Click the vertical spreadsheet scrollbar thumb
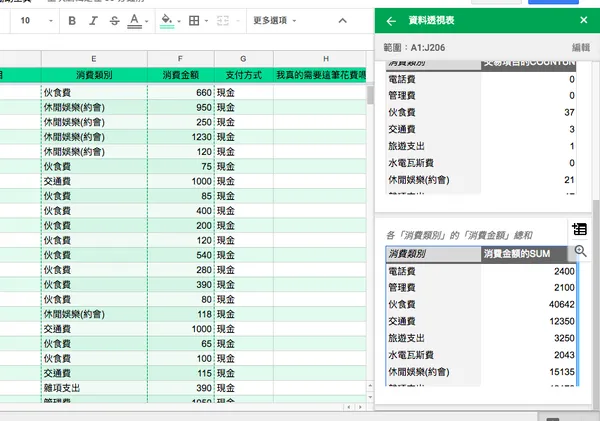 [370, 95]
